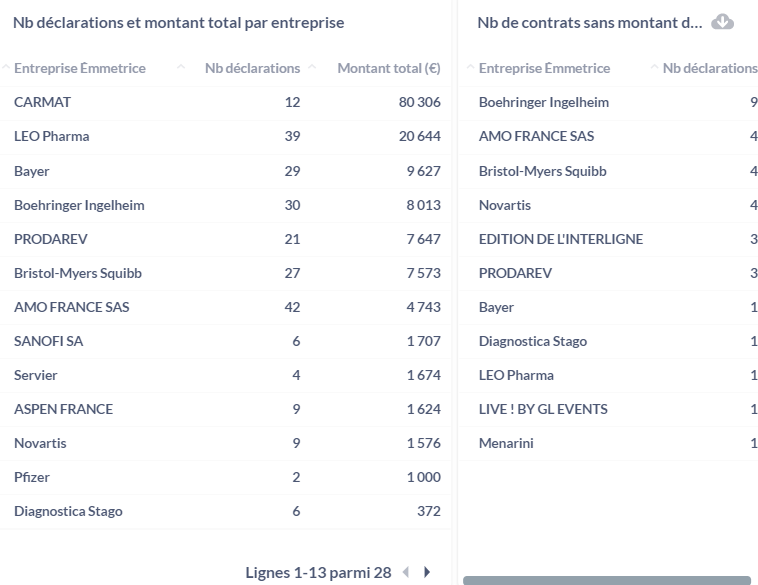Click LIVE ! BY GL EVENTS entry

click(543, 409)
